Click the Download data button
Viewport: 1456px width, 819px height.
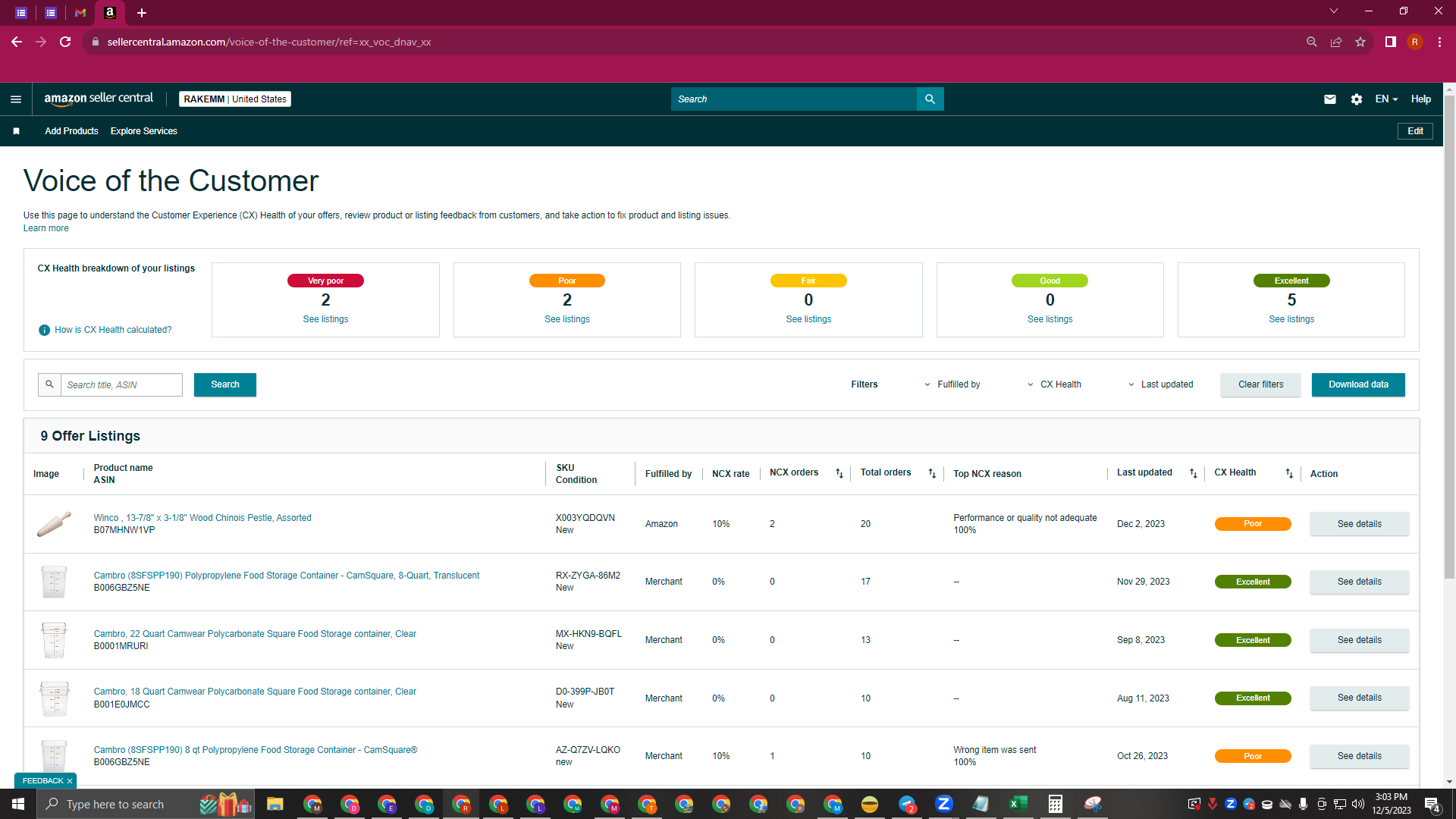(x=1358, y=384)
